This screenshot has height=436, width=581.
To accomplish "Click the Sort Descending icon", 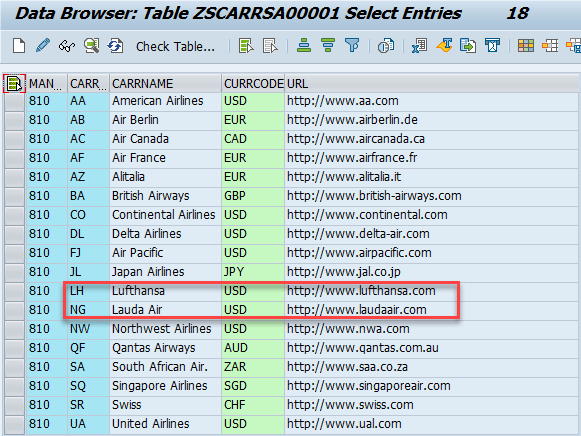I will tap(328, 46).
